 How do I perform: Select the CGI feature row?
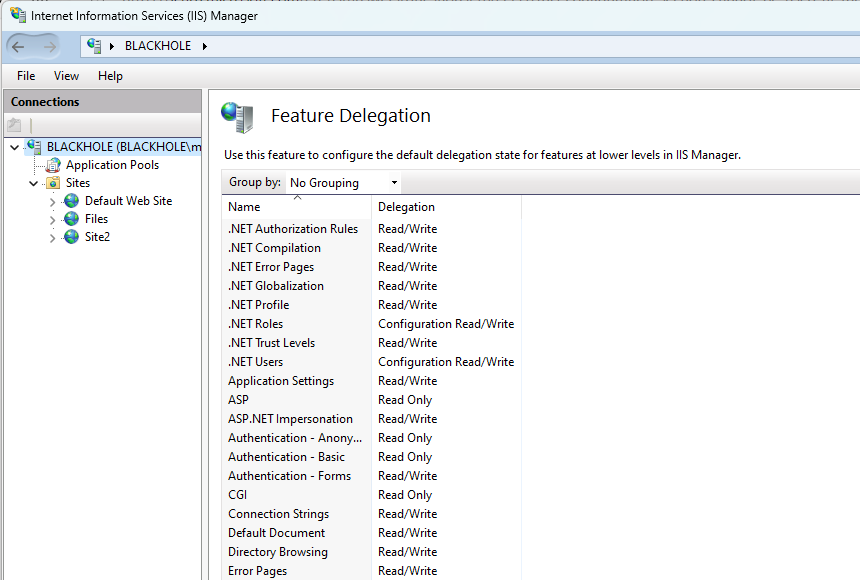pyautogui.click(x=371, y=495)
